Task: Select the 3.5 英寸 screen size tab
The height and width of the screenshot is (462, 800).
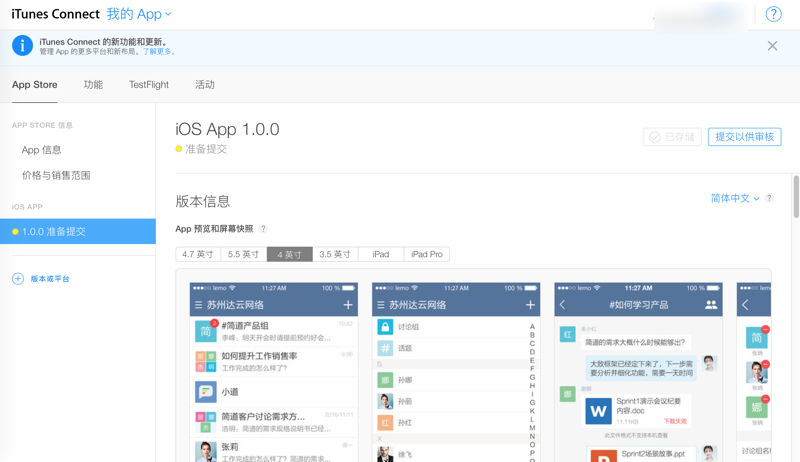Action: tap(335, 254)
